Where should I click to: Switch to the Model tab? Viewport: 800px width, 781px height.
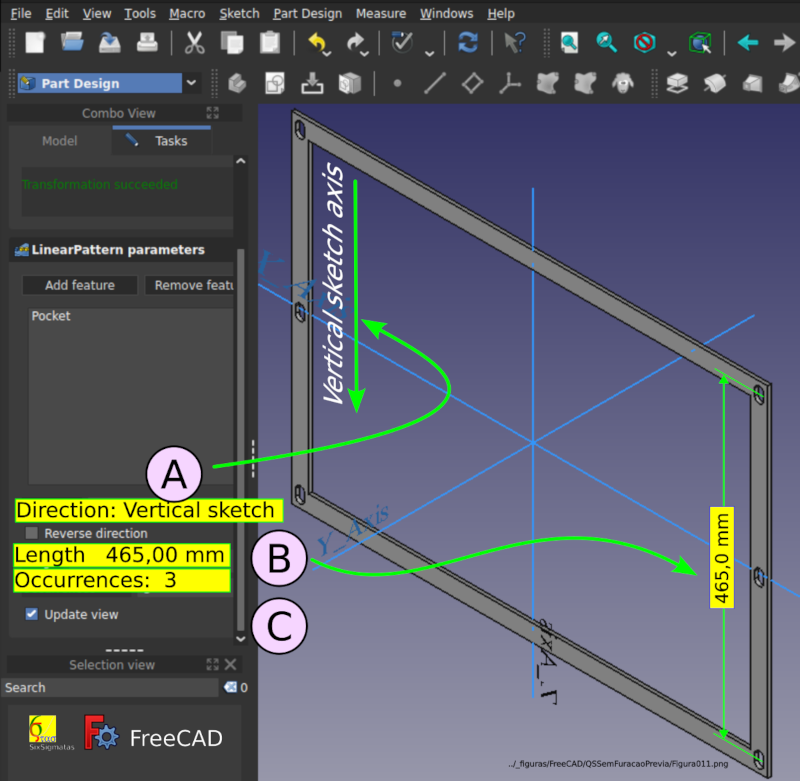pyautogui.click(x=60, y=141)
